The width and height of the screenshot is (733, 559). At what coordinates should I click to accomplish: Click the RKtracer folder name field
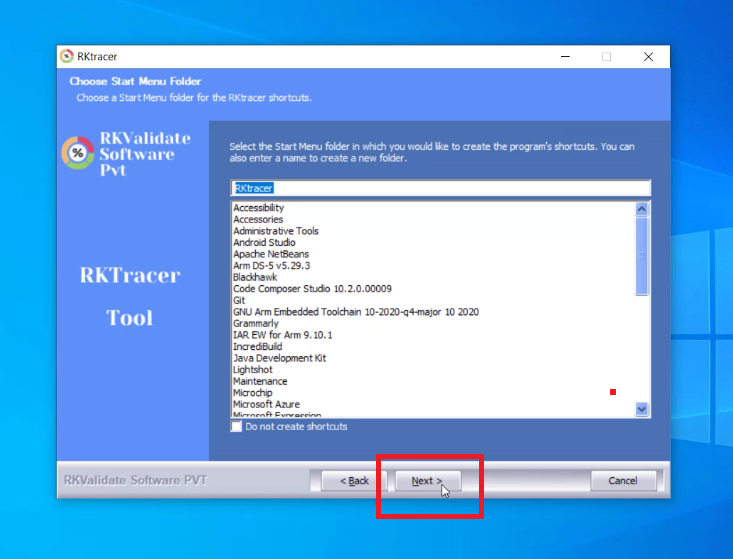point(440,188)
